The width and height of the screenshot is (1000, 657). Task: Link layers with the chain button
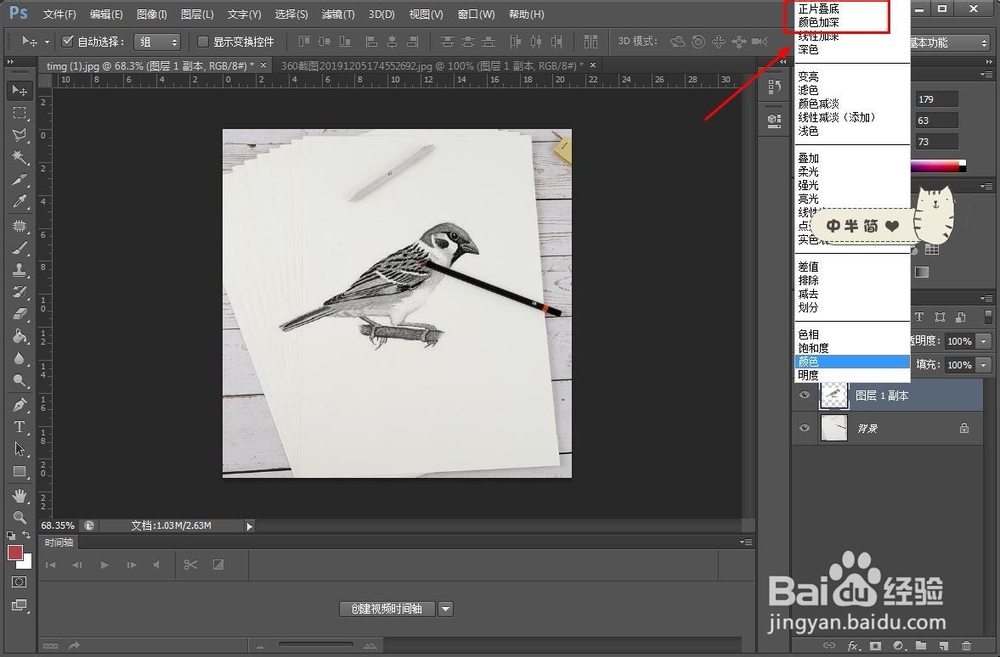coord(829,646)
